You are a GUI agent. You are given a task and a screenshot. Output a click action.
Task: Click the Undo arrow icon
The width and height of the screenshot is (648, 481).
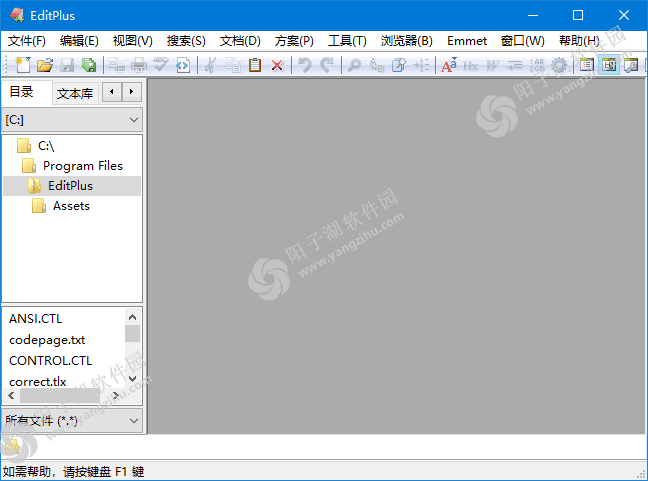[x=305, y=65]
